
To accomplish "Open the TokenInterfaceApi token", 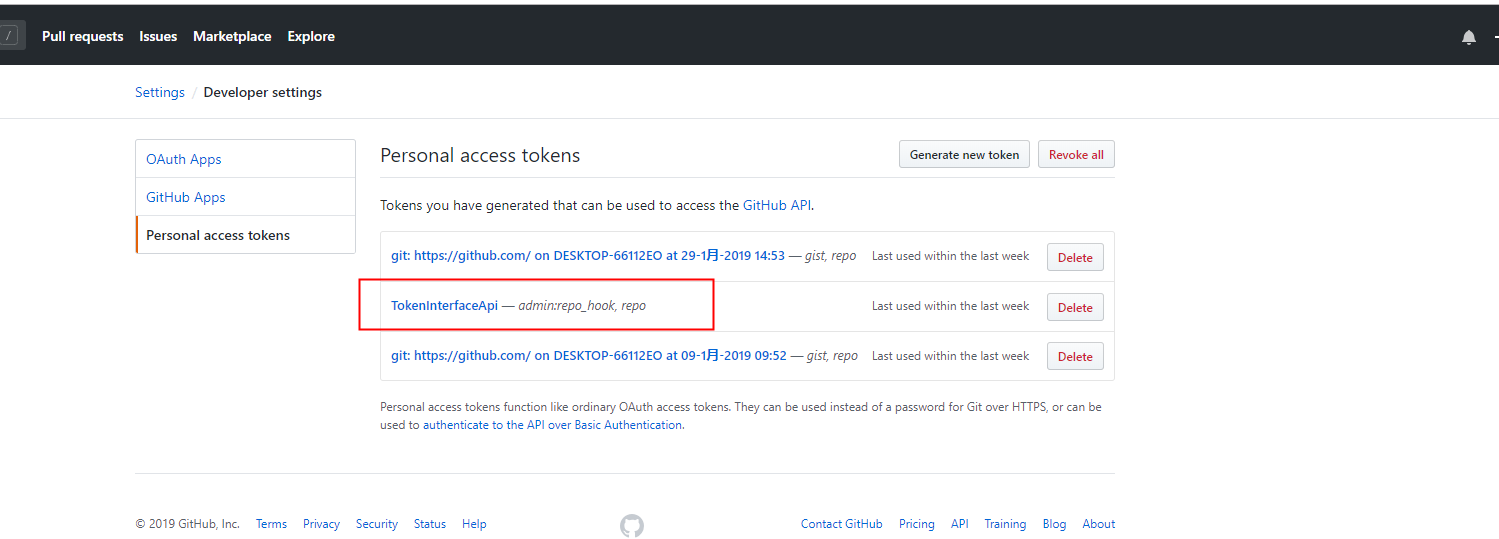I will coord(444,305).
